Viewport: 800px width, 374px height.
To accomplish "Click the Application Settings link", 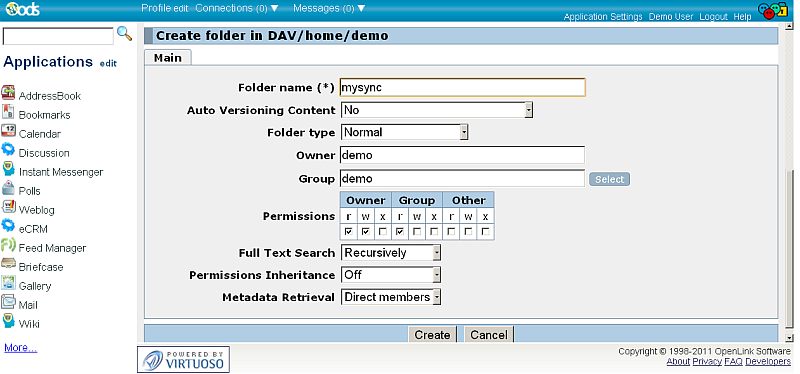I will pyautogui.click(x=603, y=17).
